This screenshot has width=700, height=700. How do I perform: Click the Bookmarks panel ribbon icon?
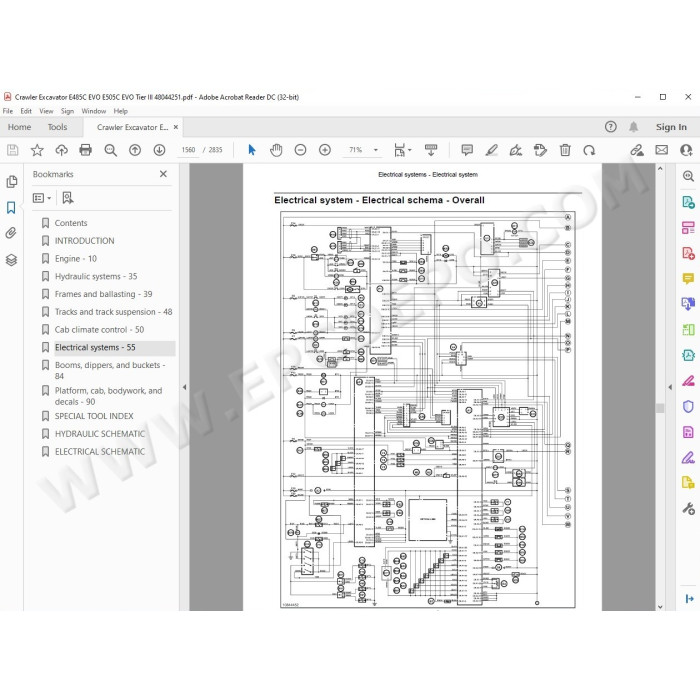pos(11,208)
